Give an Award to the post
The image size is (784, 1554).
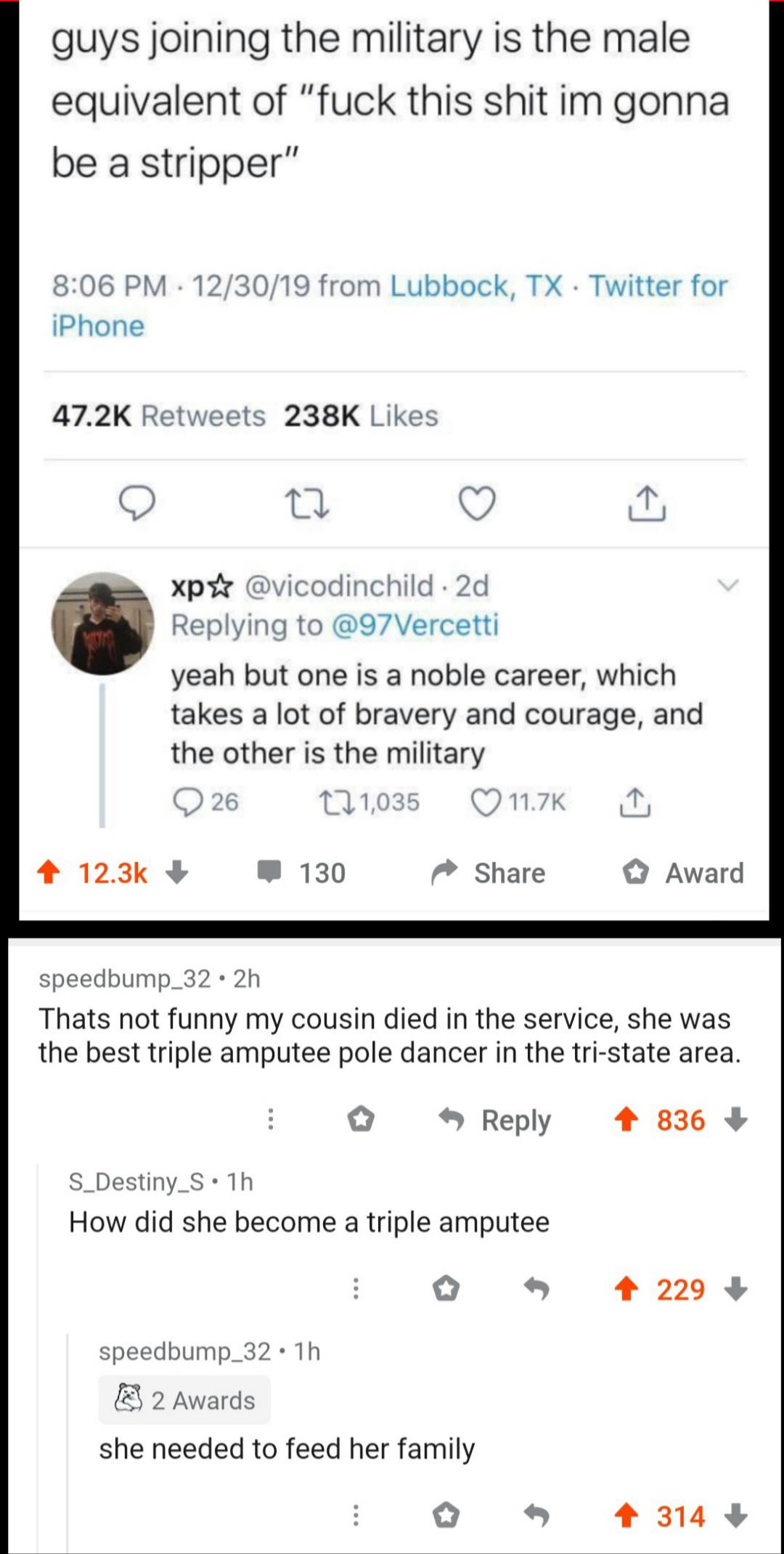point(683,872)
